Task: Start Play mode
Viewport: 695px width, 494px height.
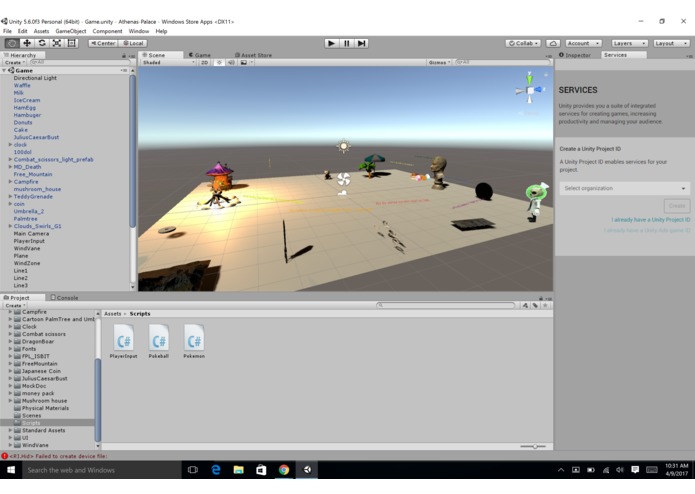Action: [331, 43]
